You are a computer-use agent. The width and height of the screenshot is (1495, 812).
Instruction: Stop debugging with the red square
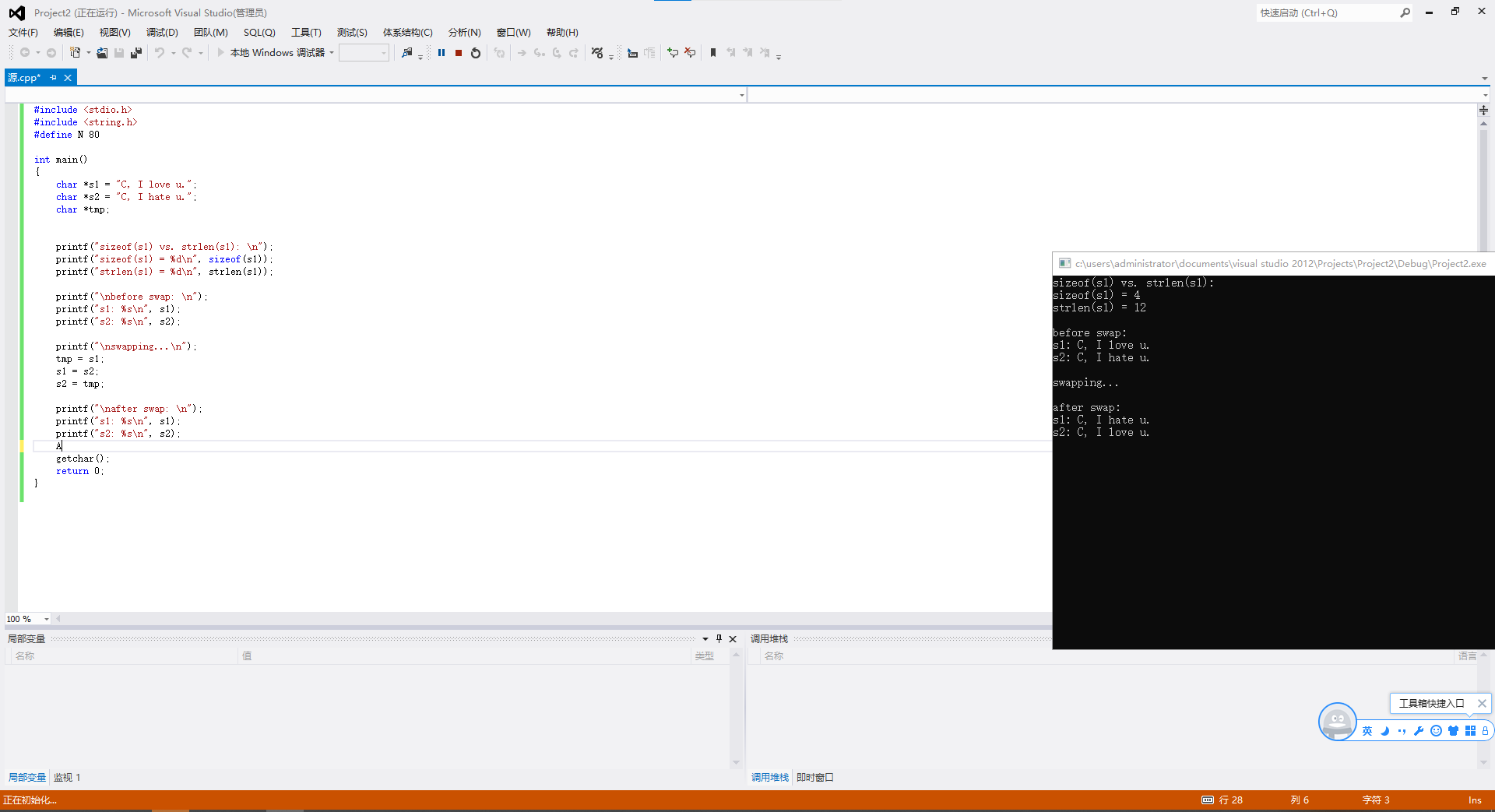459,53
